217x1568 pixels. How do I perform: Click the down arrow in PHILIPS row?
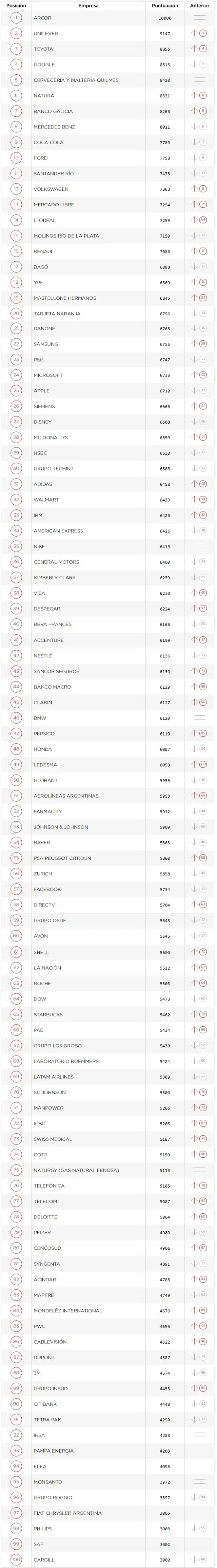(x=195, y=1528)
